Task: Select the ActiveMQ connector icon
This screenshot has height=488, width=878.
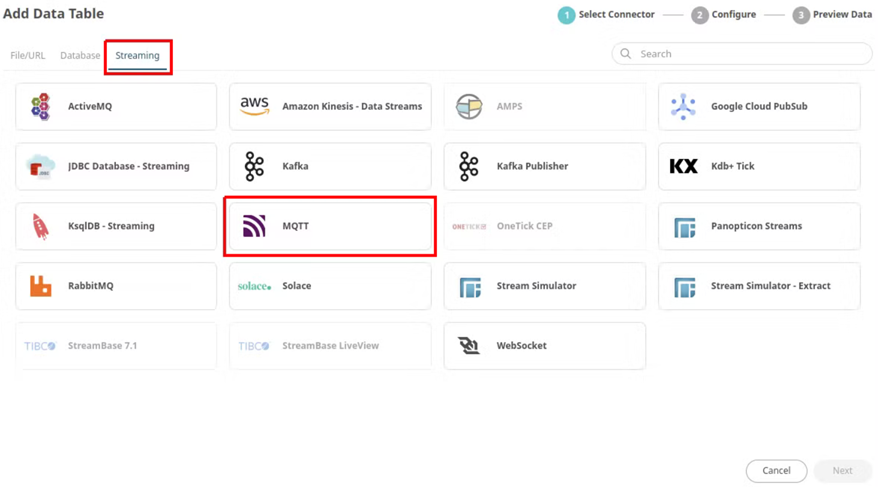Action: coord(40,106)
